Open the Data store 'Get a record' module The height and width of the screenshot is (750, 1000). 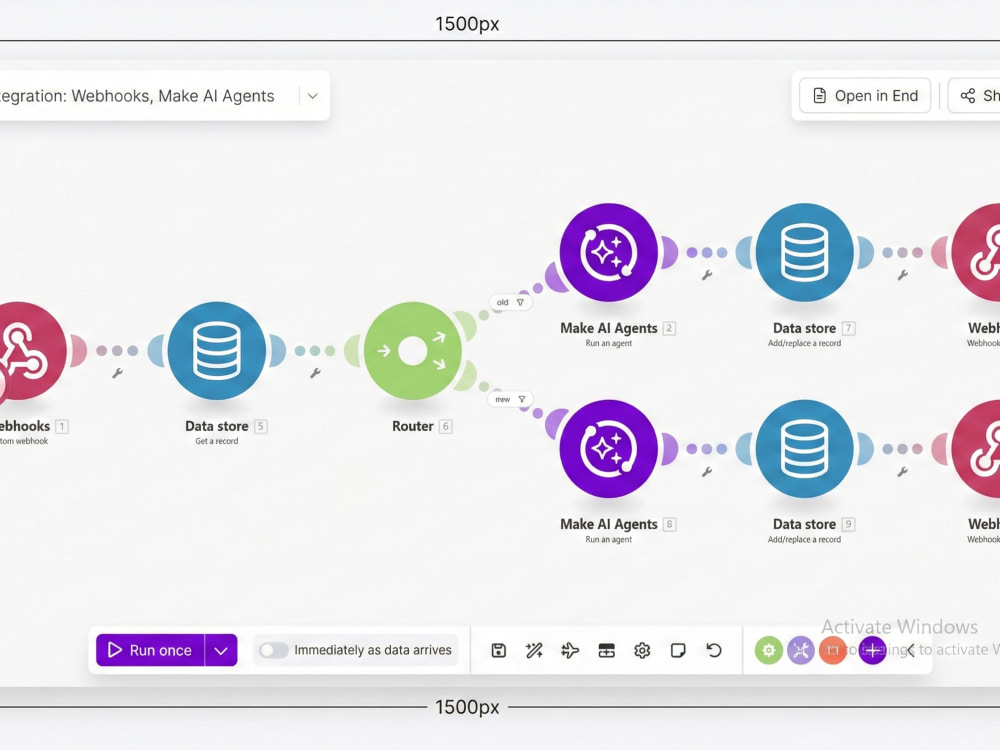[x=217, y=351]
